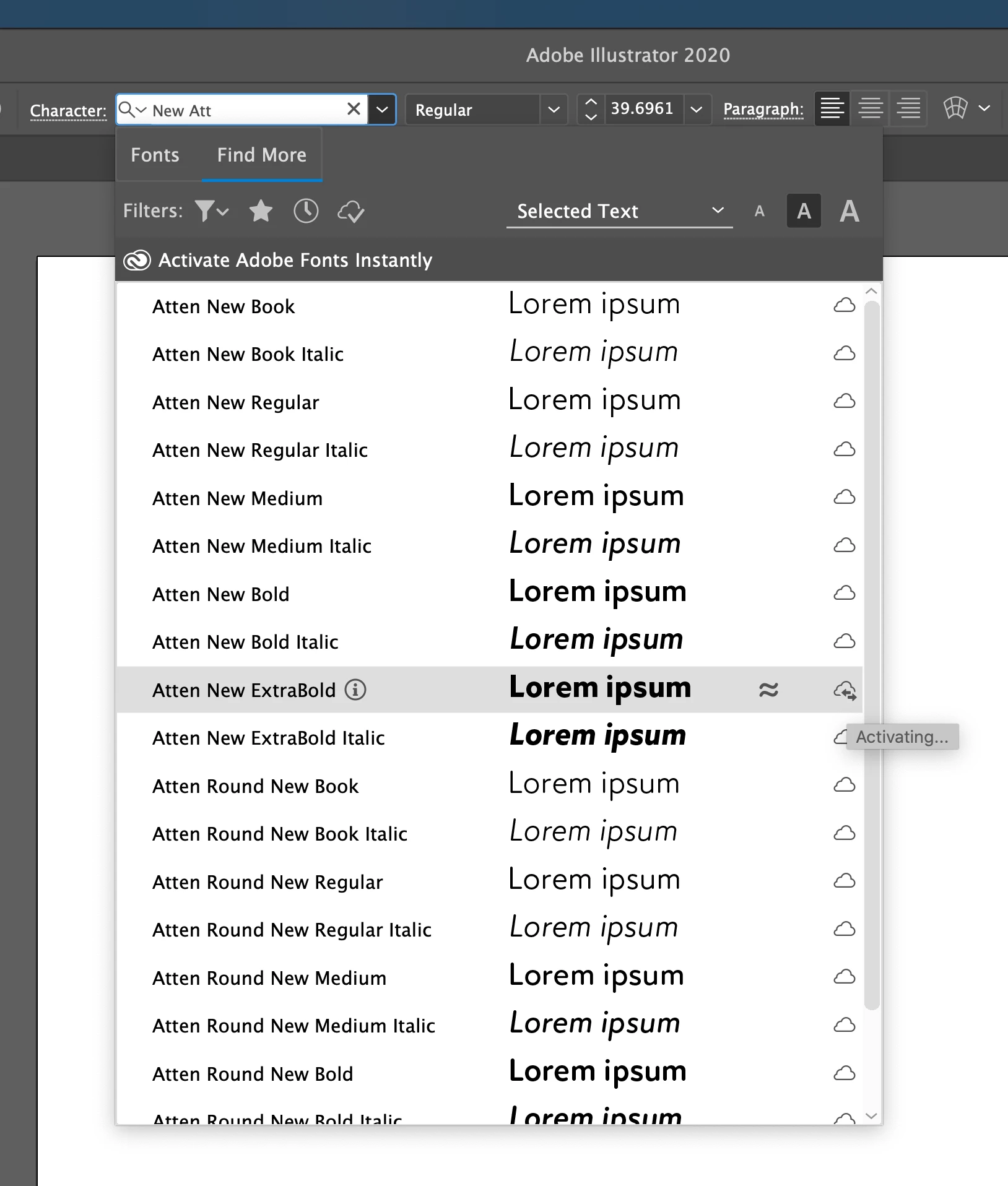Select Atten Round New Bold font

tap(489, 1073)
